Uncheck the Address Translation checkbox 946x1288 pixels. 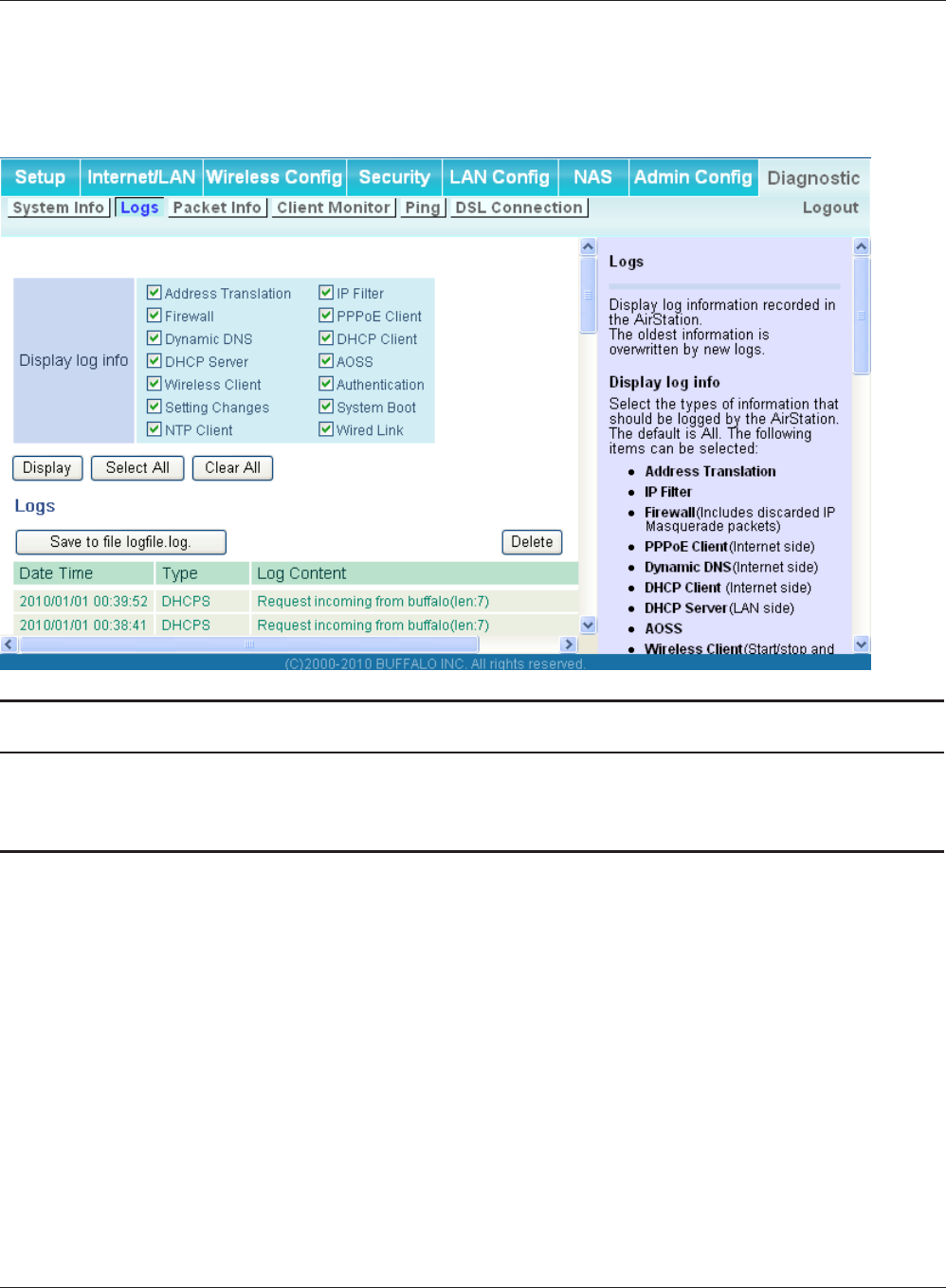pyautogui.click(x=155, y=293)
